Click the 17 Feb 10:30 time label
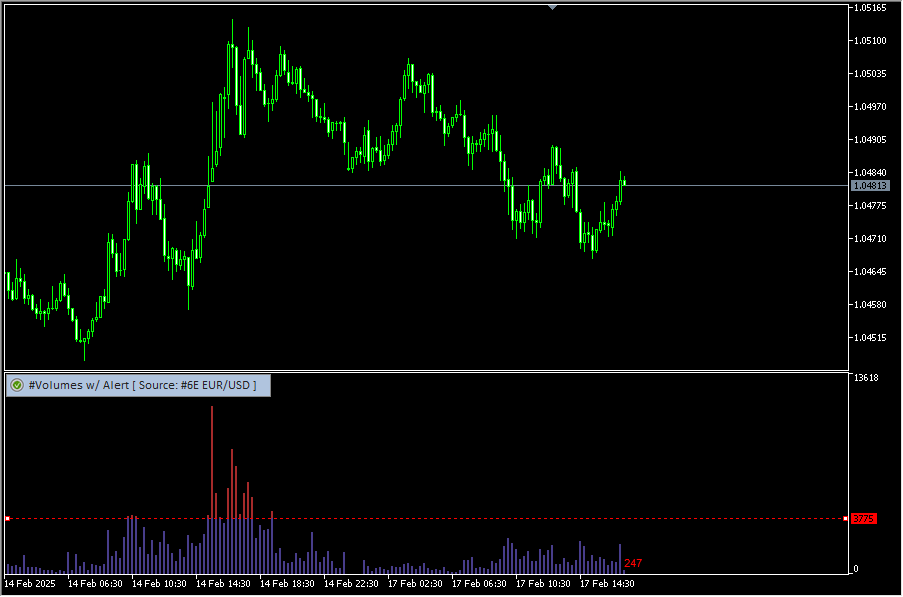Screen dimensions: 903x597 coord(542,583)
